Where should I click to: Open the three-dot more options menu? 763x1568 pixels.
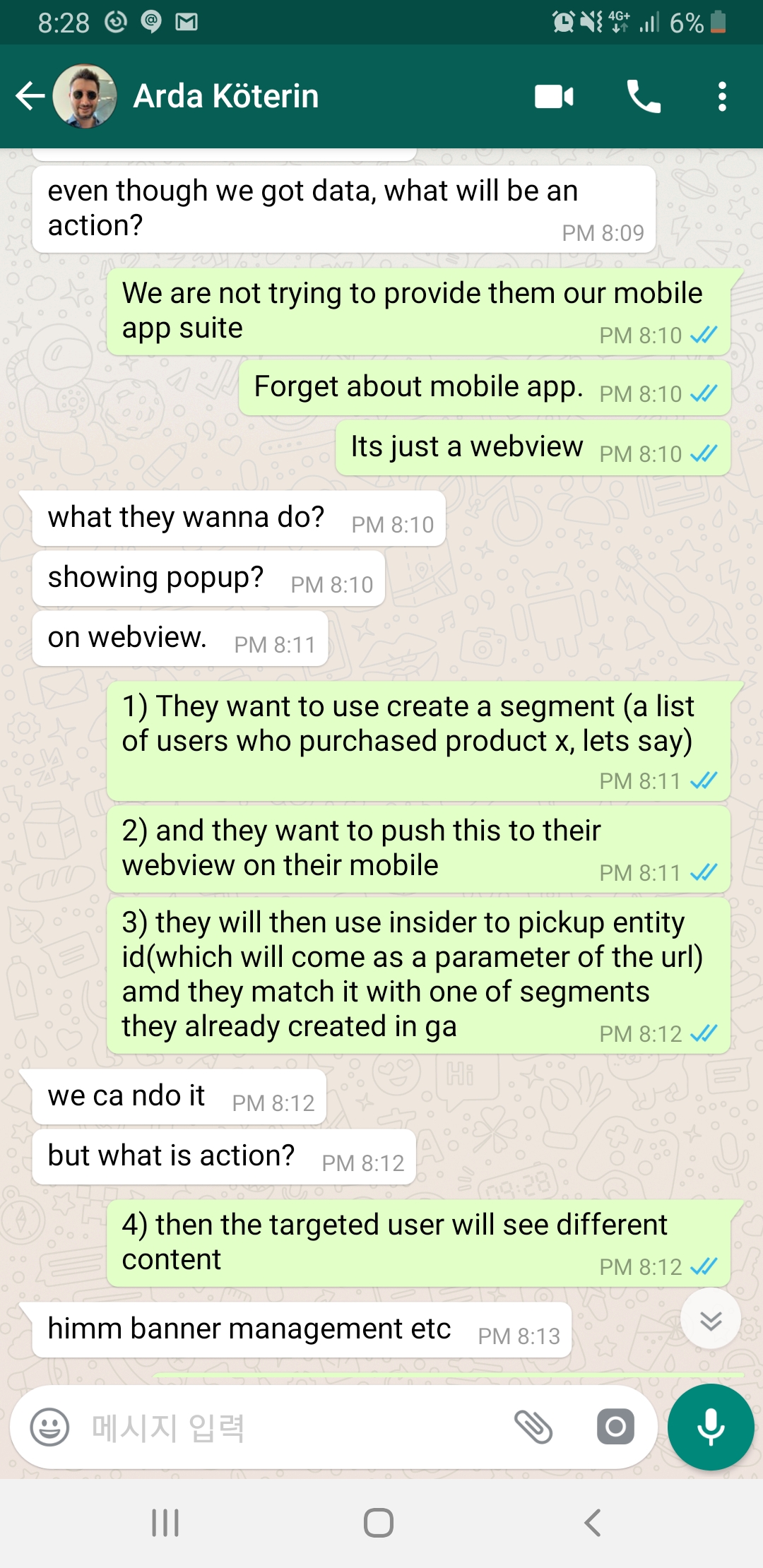pyautogui.click(x=722, y=96)
